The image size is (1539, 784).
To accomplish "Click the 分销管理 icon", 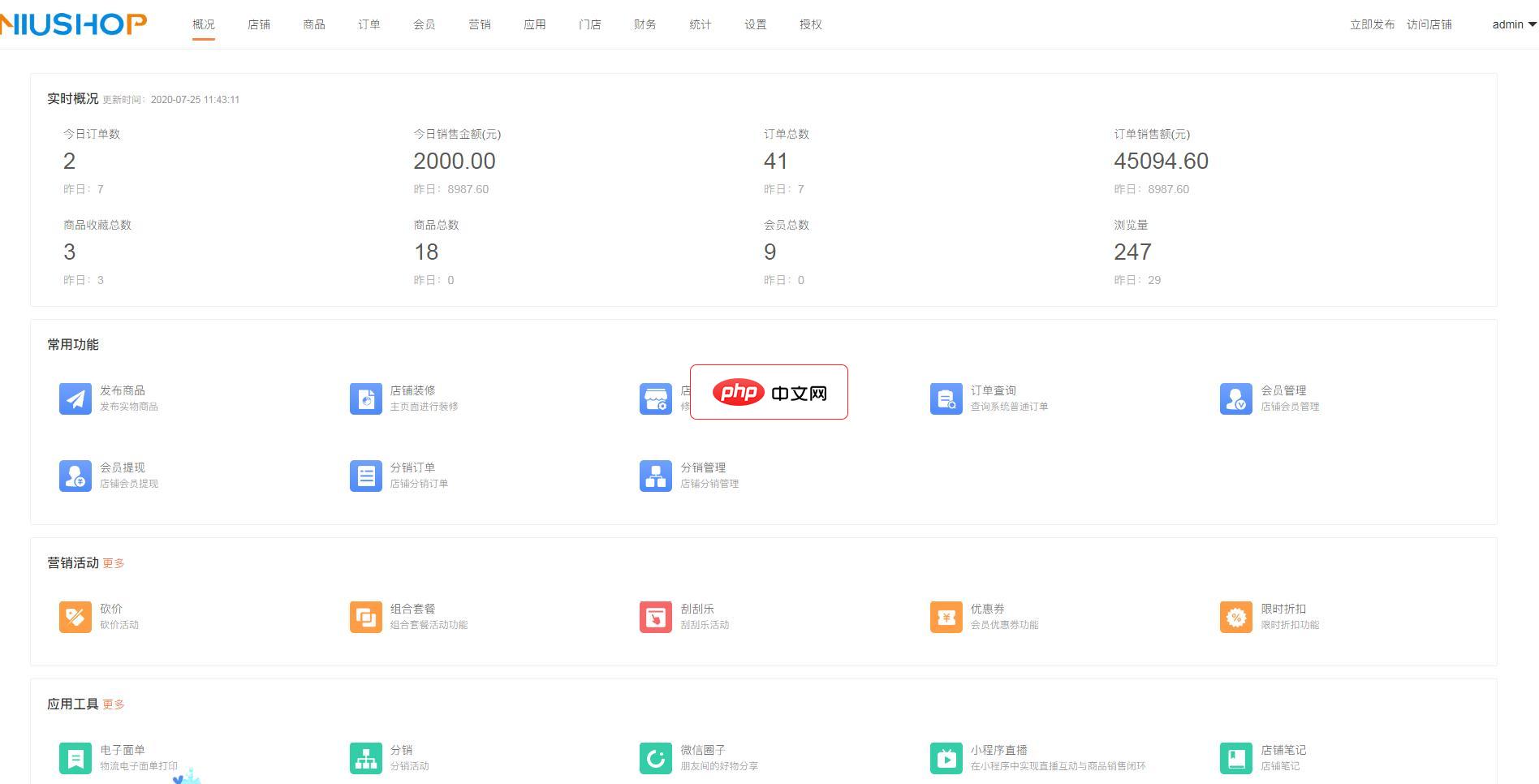I will [655, 476].
